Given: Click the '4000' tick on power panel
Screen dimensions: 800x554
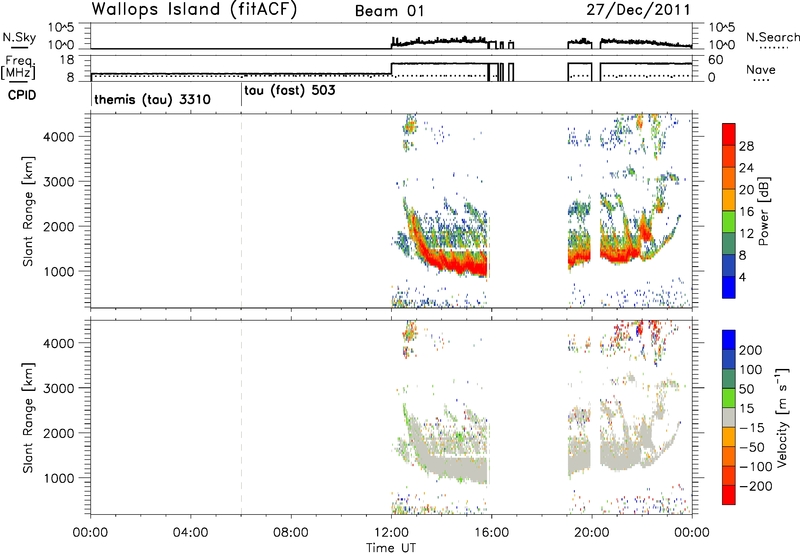Looking at the screenshot, I should point(59,136).
